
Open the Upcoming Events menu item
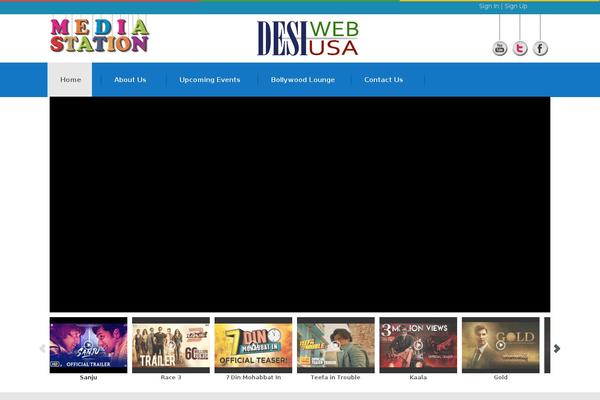[x=210, y=80]
